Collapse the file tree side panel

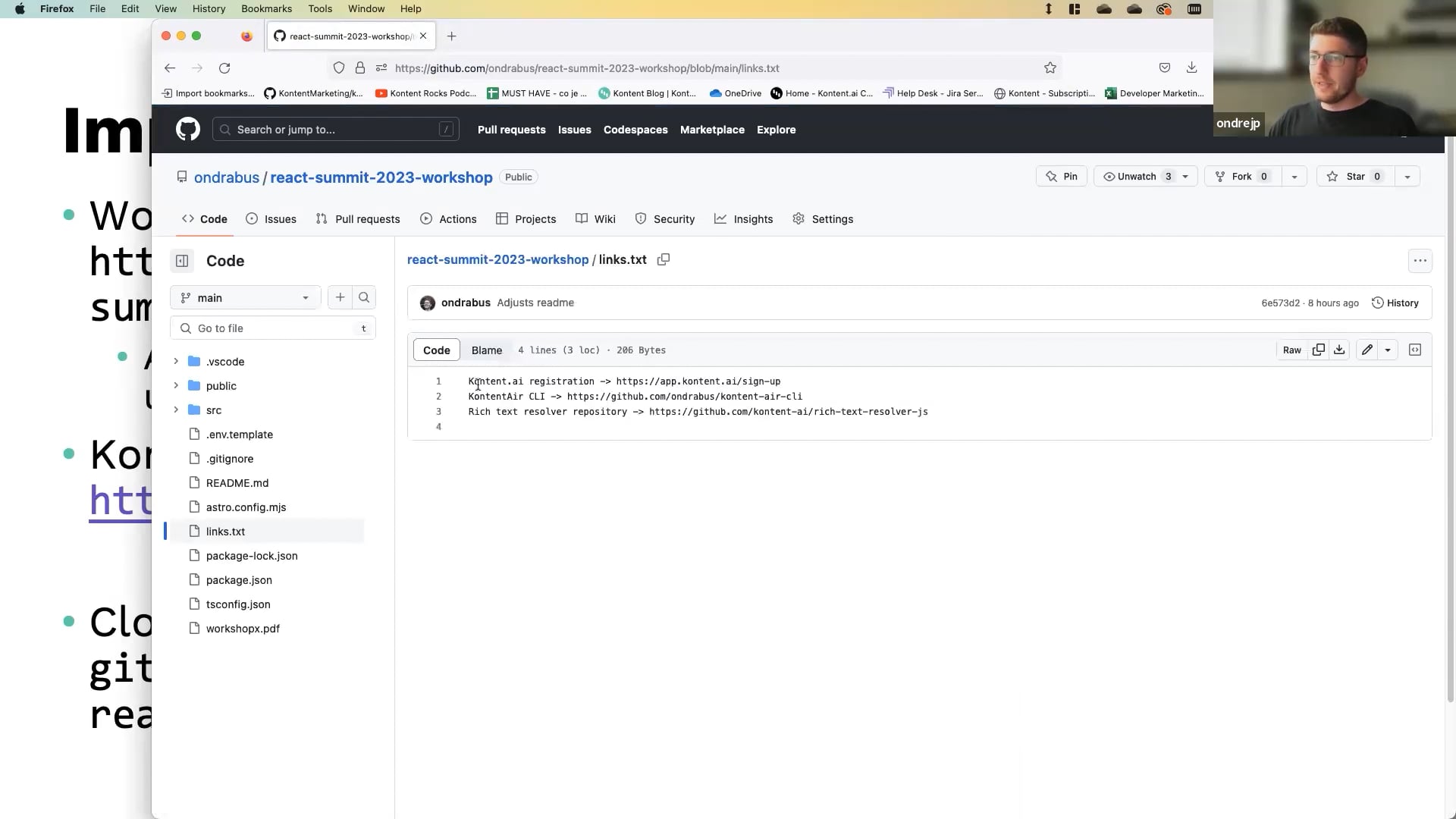click(x=182, y=261)
